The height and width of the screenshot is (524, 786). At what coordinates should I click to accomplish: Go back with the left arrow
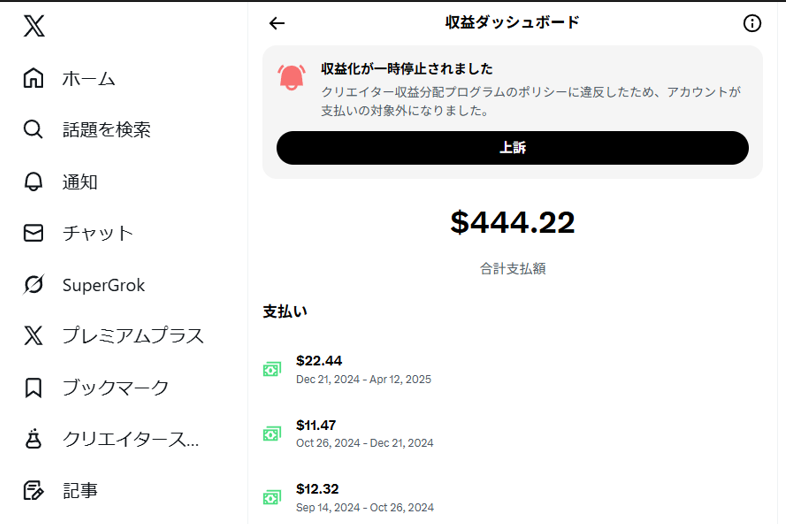(277, 23)
